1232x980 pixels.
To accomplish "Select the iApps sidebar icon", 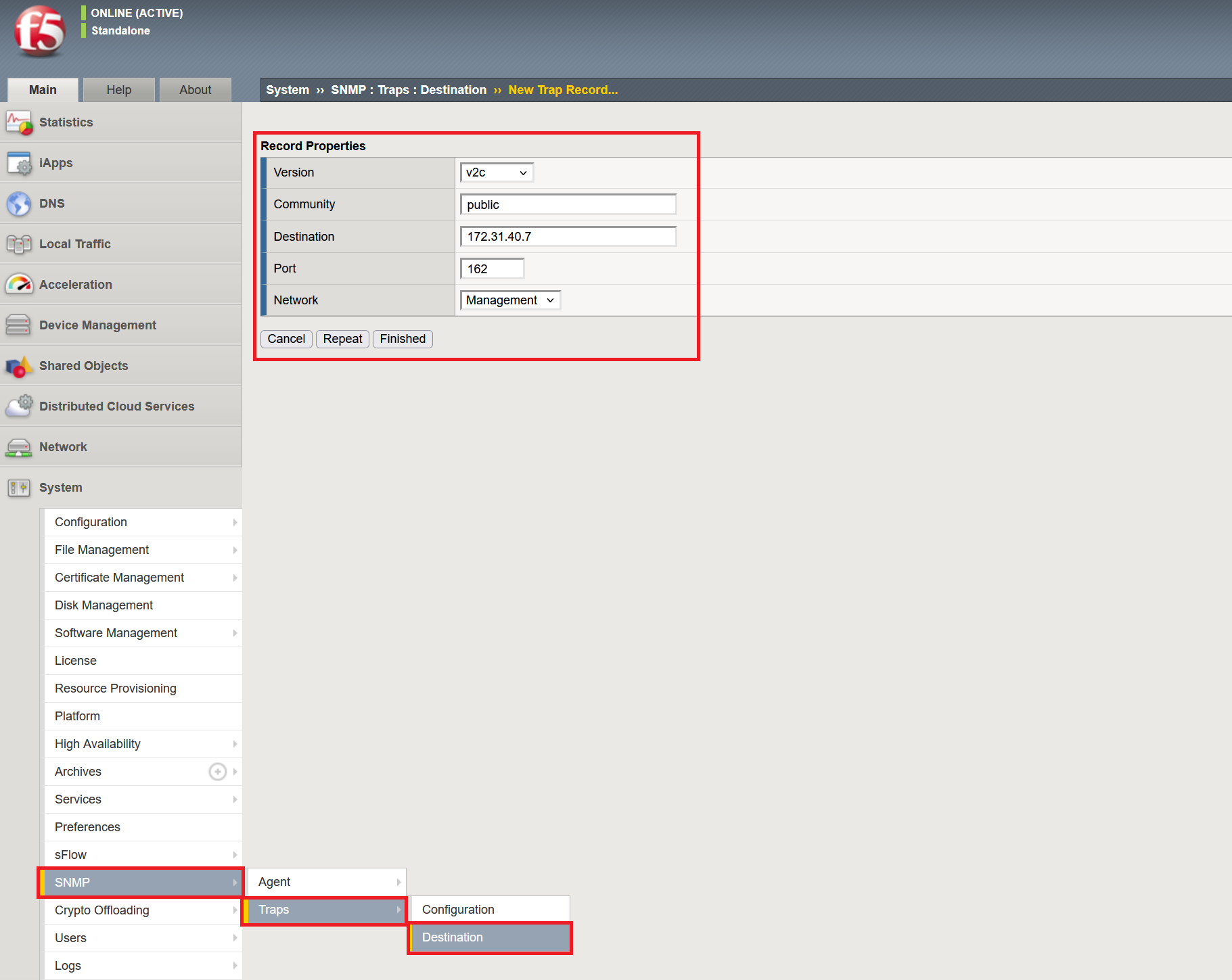I will (18, 162).
